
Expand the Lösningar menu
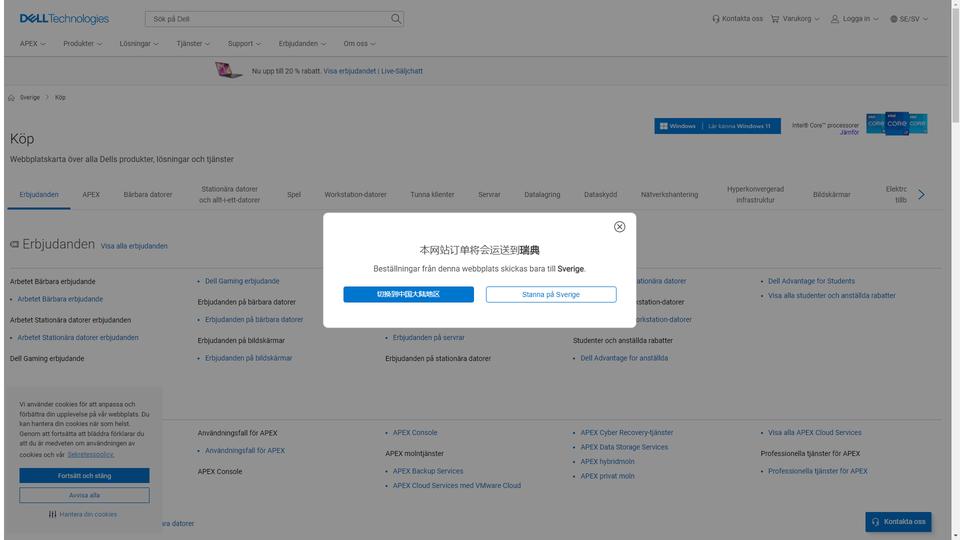point(139,43)
